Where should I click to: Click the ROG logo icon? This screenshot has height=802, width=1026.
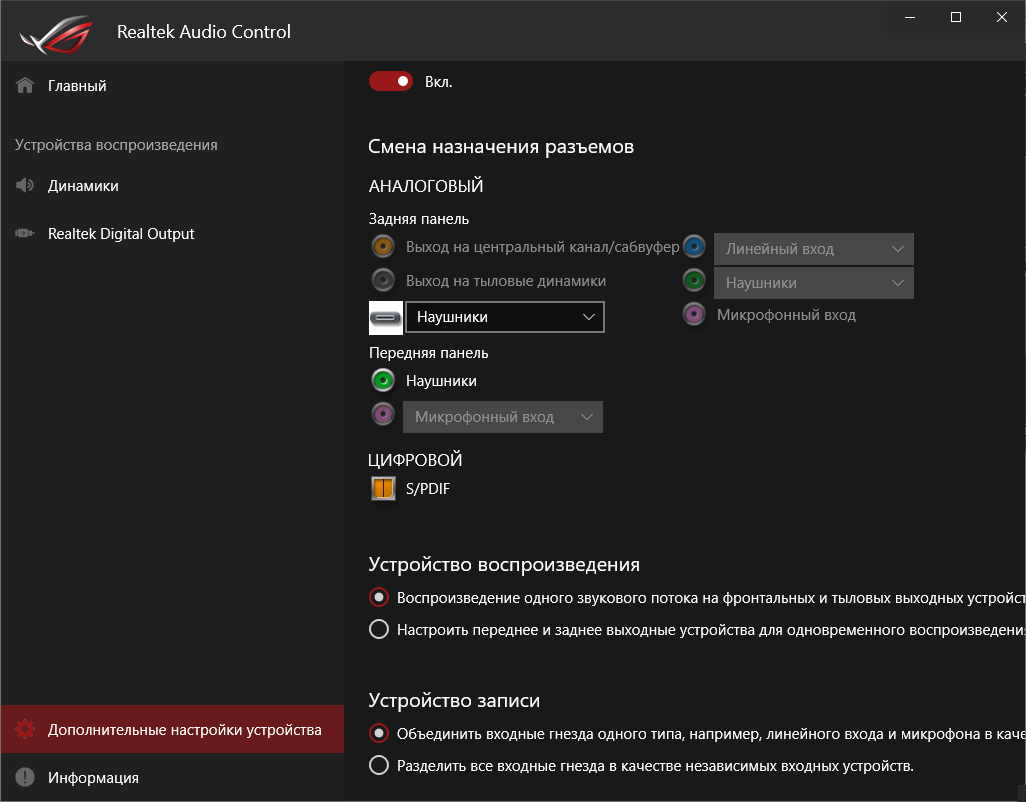pos(56,33)
